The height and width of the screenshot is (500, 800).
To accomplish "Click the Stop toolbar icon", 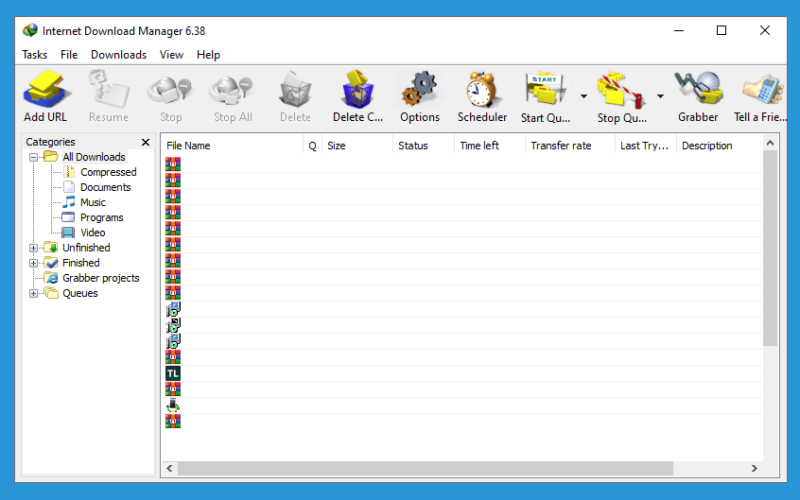I will coord(170,90).
